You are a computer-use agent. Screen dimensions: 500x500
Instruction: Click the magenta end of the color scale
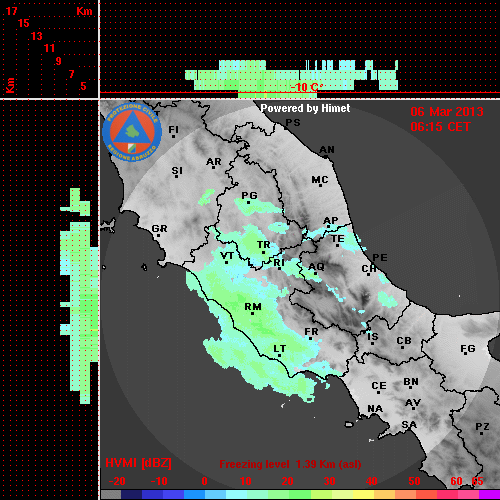489,494
